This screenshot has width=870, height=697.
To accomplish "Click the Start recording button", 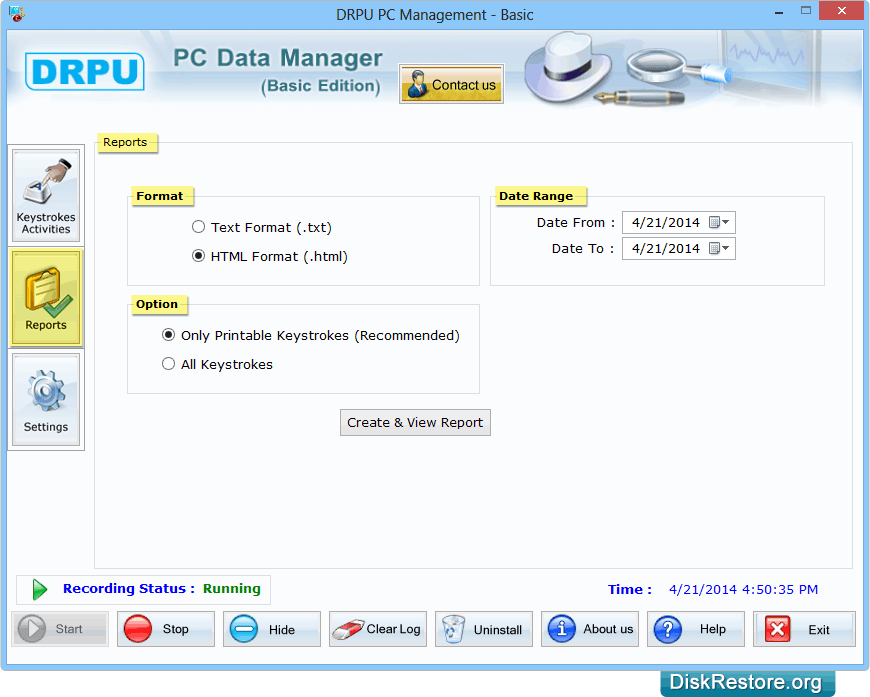I will [x=60, y=629].
